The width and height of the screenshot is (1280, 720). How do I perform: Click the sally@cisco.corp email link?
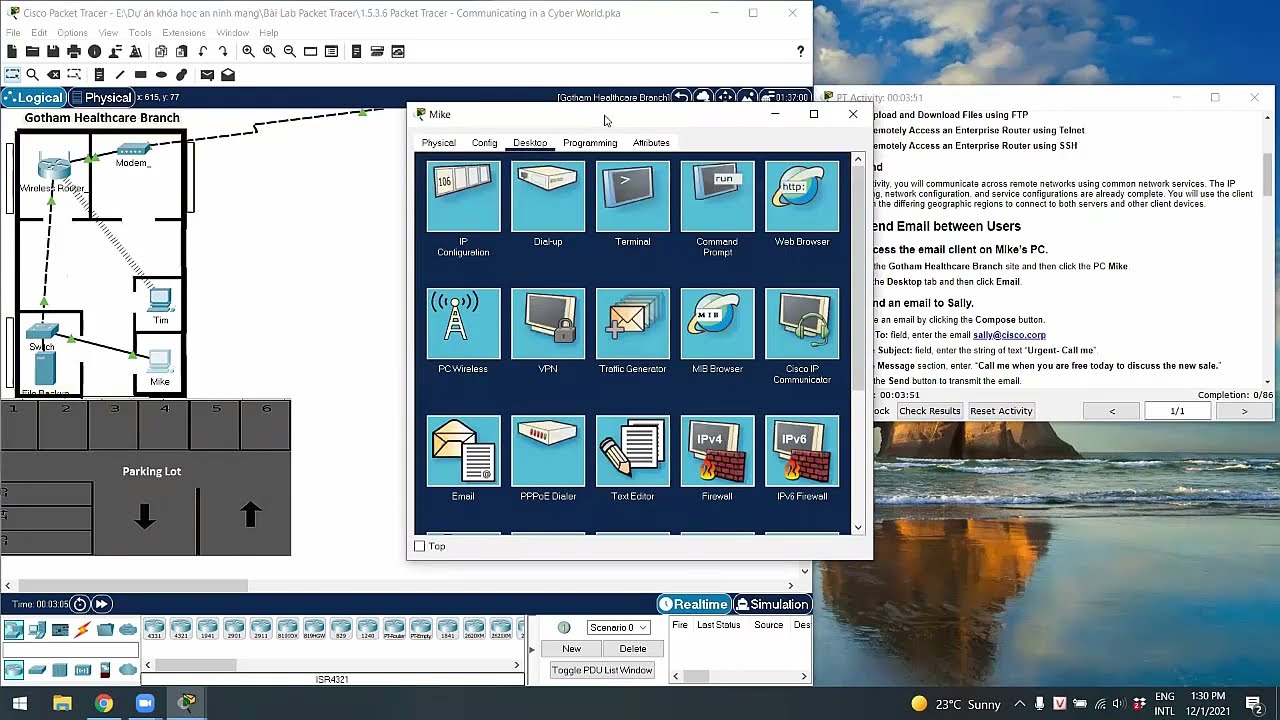coord(1009,335)
